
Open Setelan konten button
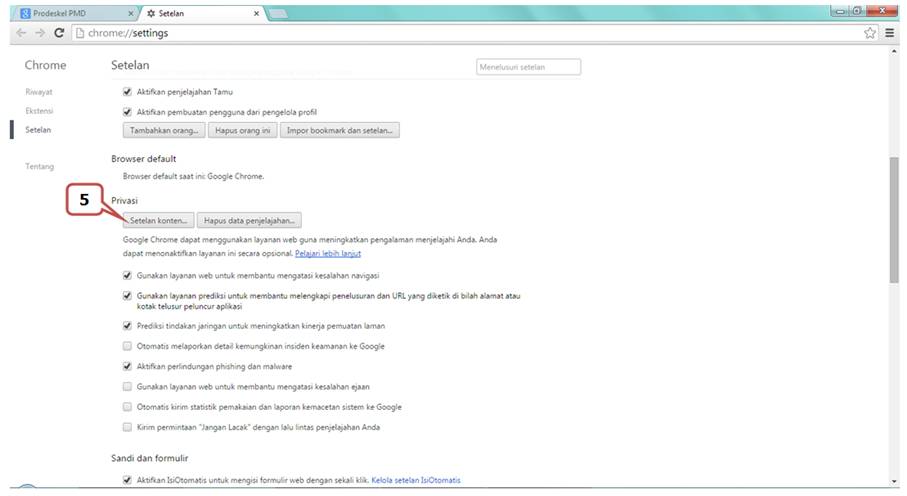(x=158, y=221)
